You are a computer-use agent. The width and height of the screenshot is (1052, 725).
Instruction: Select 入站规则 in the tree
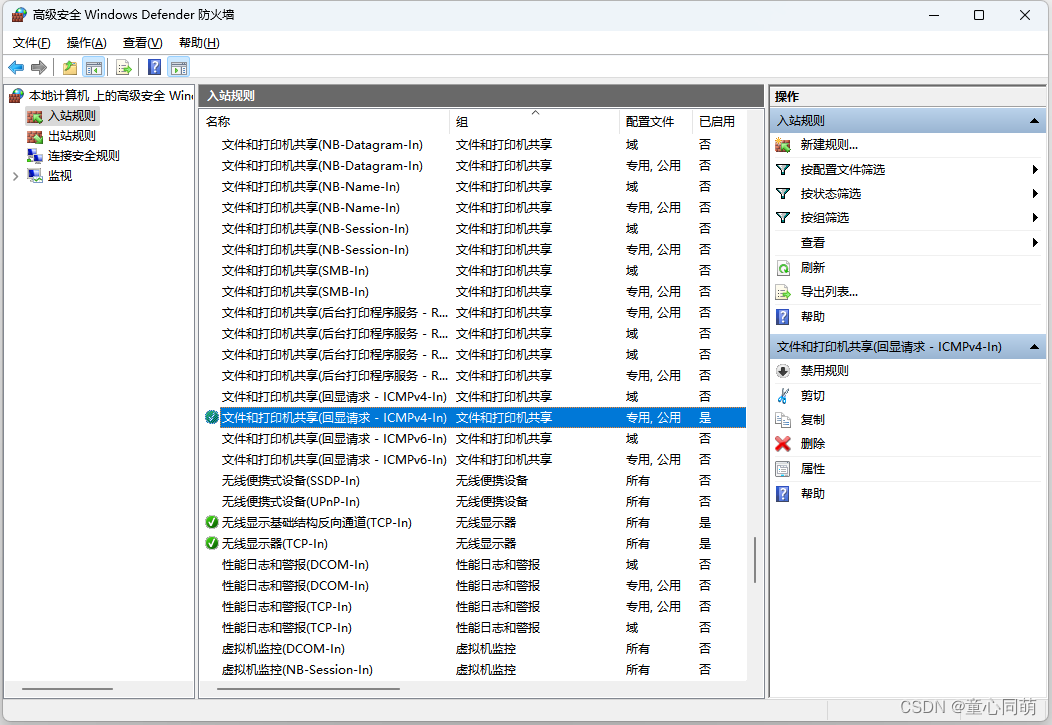coord(72,116)
